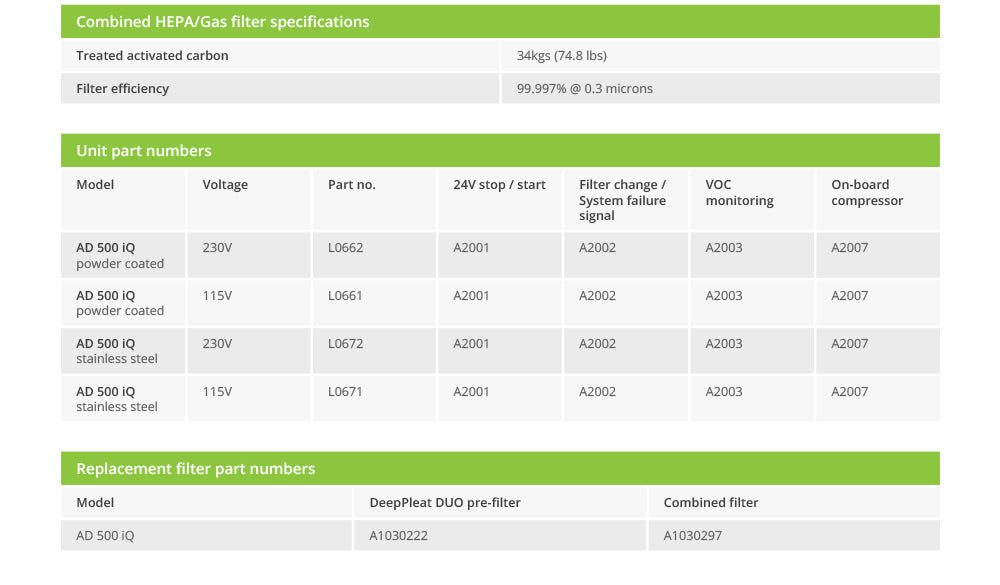Select the Voltage column header
1000x585 pixels.
225,185
